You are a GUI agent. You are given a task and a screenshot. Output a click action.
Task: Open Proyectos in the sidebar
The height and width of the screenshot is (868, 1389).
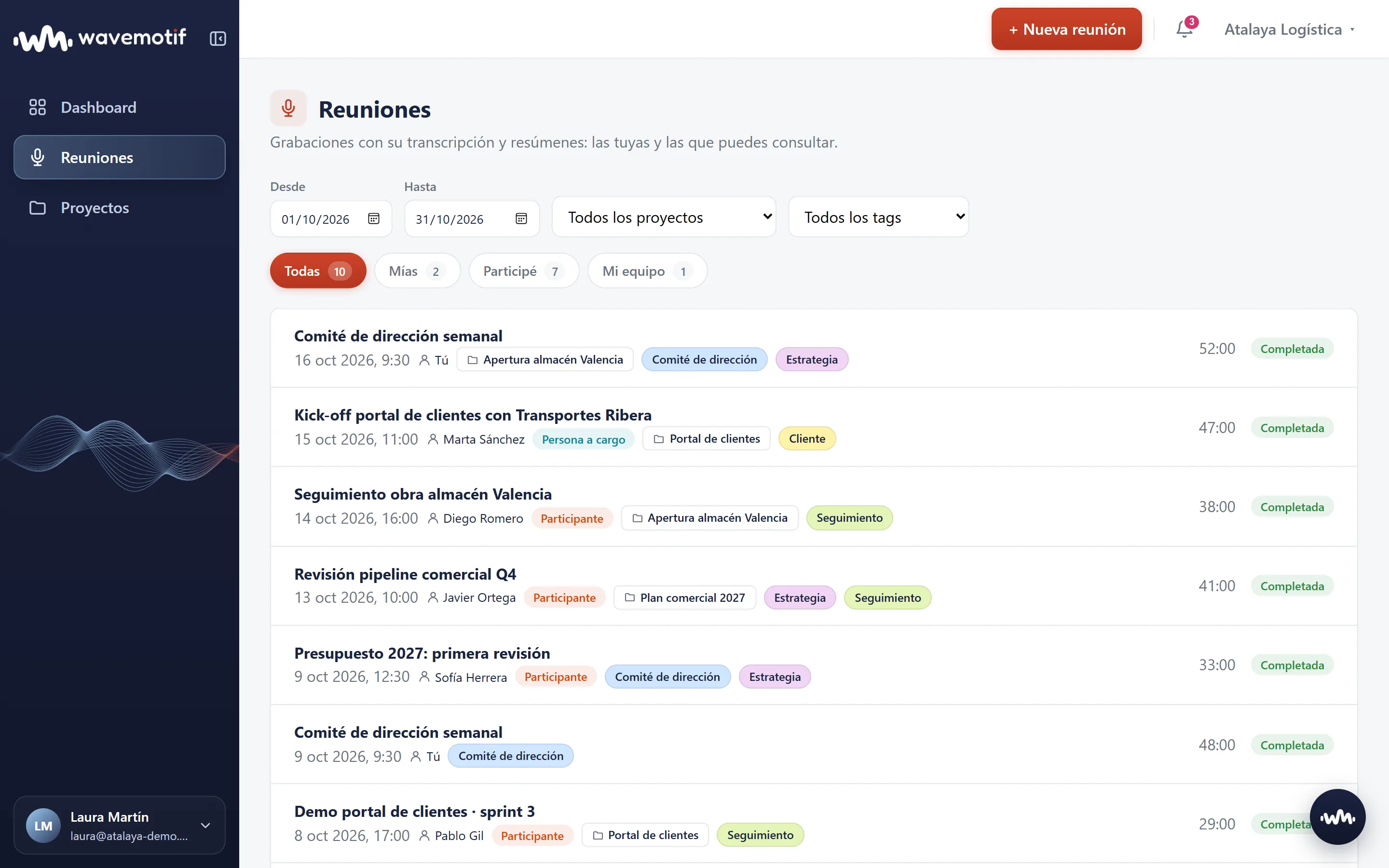[120, 208]
